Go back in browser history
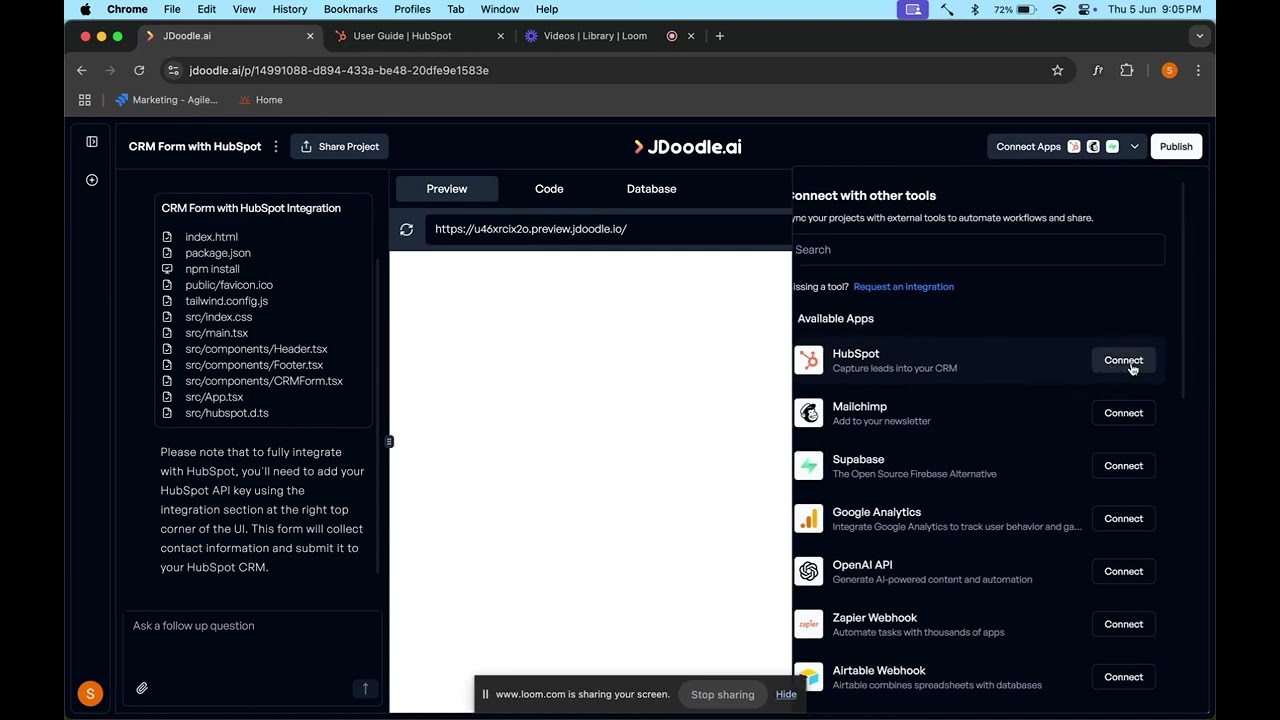The height and width of the screenshot is (720, 1280). coord(82,70)
